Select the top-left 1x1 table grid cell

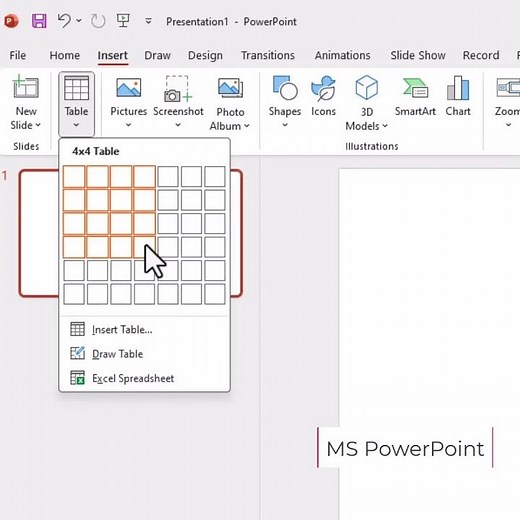pyautogui.click(x=74, y=176)
